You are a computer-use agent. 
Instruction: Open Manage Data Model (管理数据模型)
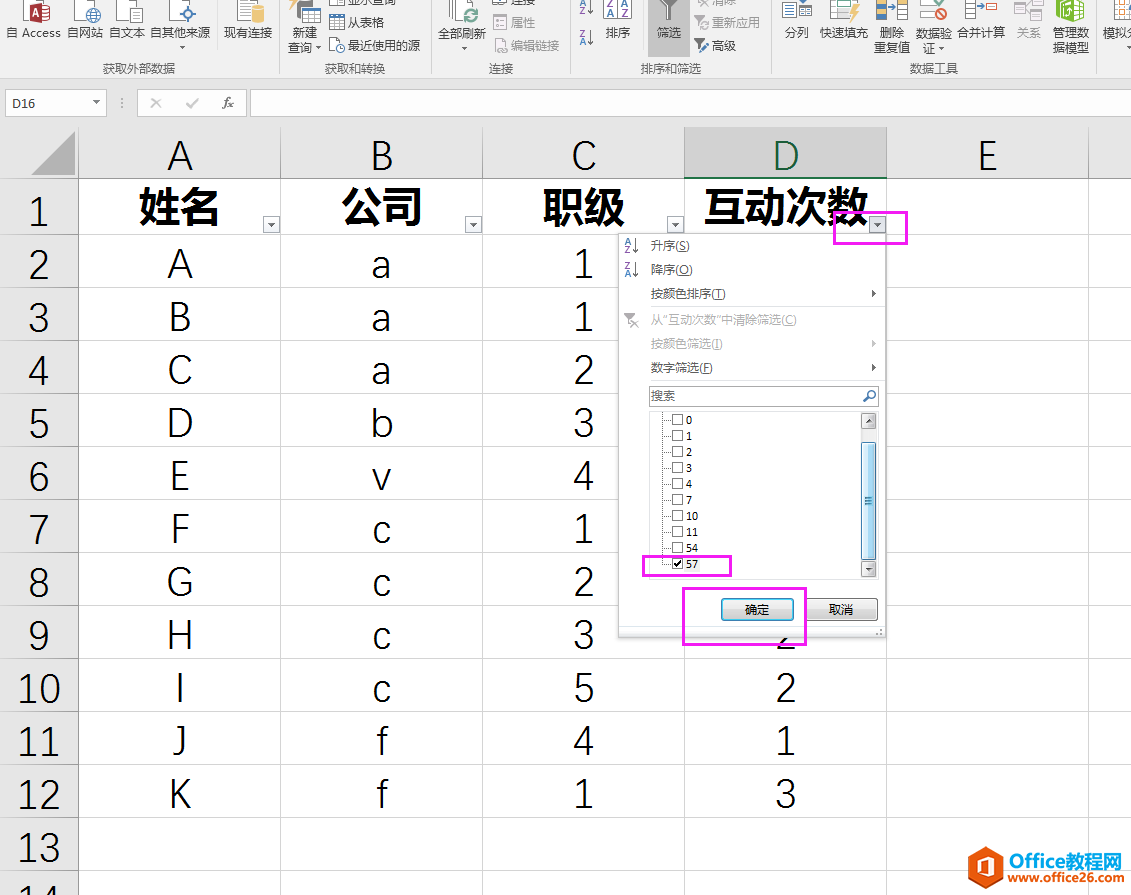coord(1070,27)
